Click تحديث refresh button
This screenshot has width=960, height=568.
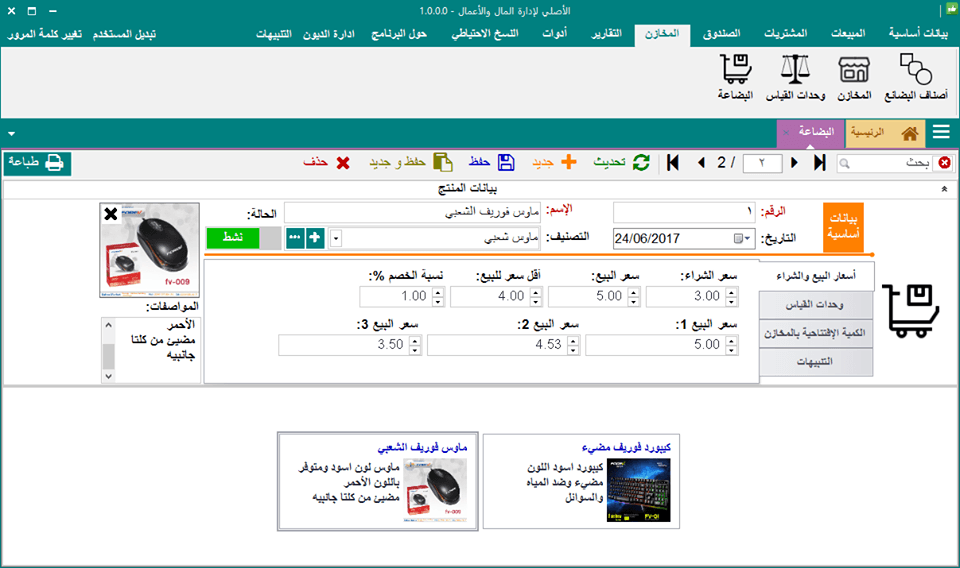(x=621, y=163)
